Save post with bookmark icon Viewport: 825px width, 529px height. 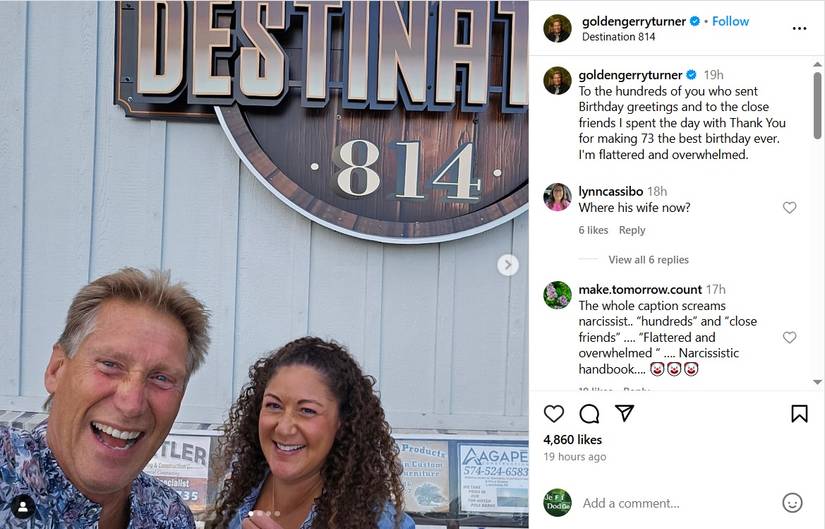click(x=799, y=414)
